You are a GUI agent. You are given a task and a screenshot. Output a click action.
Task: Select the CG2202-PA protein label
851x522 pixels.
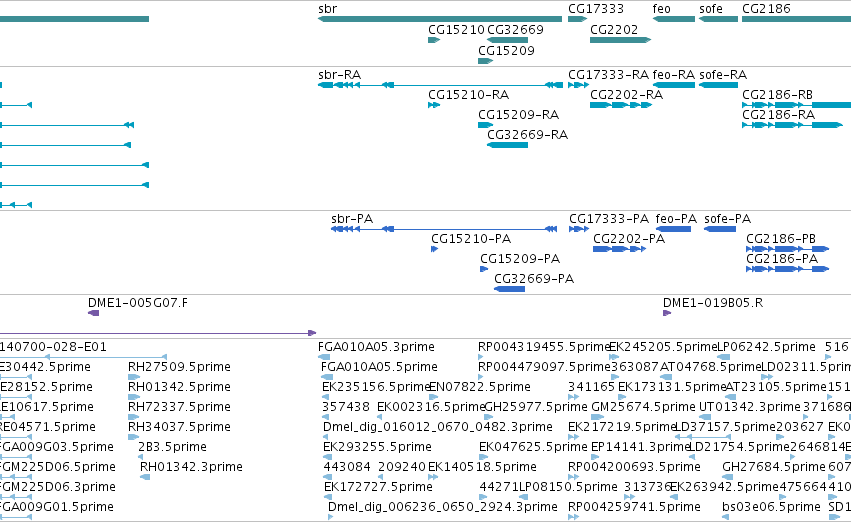point(629,239)
